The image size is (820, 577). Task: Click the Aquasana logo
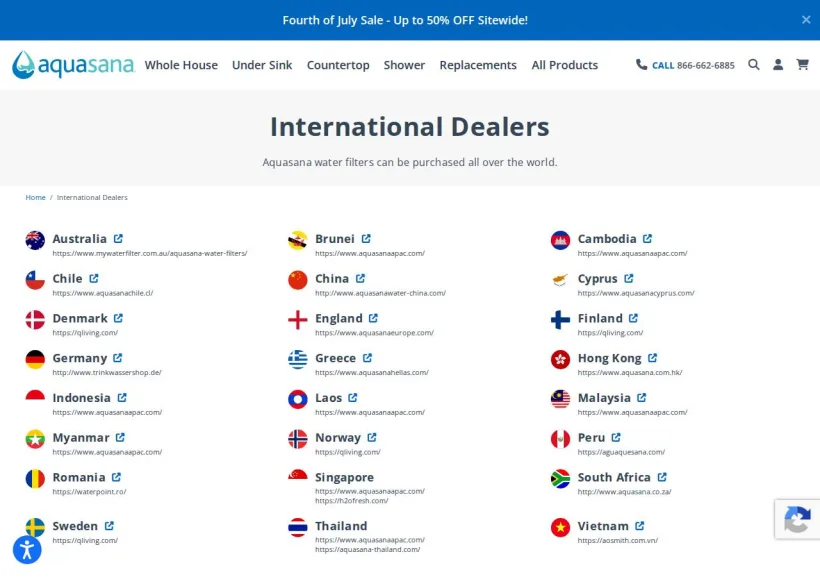point(73,65)
